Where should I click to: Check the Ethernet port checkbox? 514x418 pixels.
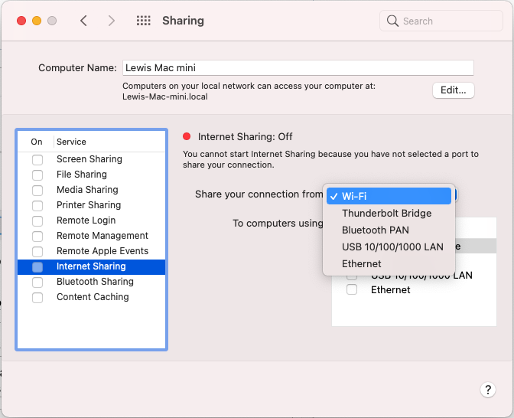[x=351, y=290]
